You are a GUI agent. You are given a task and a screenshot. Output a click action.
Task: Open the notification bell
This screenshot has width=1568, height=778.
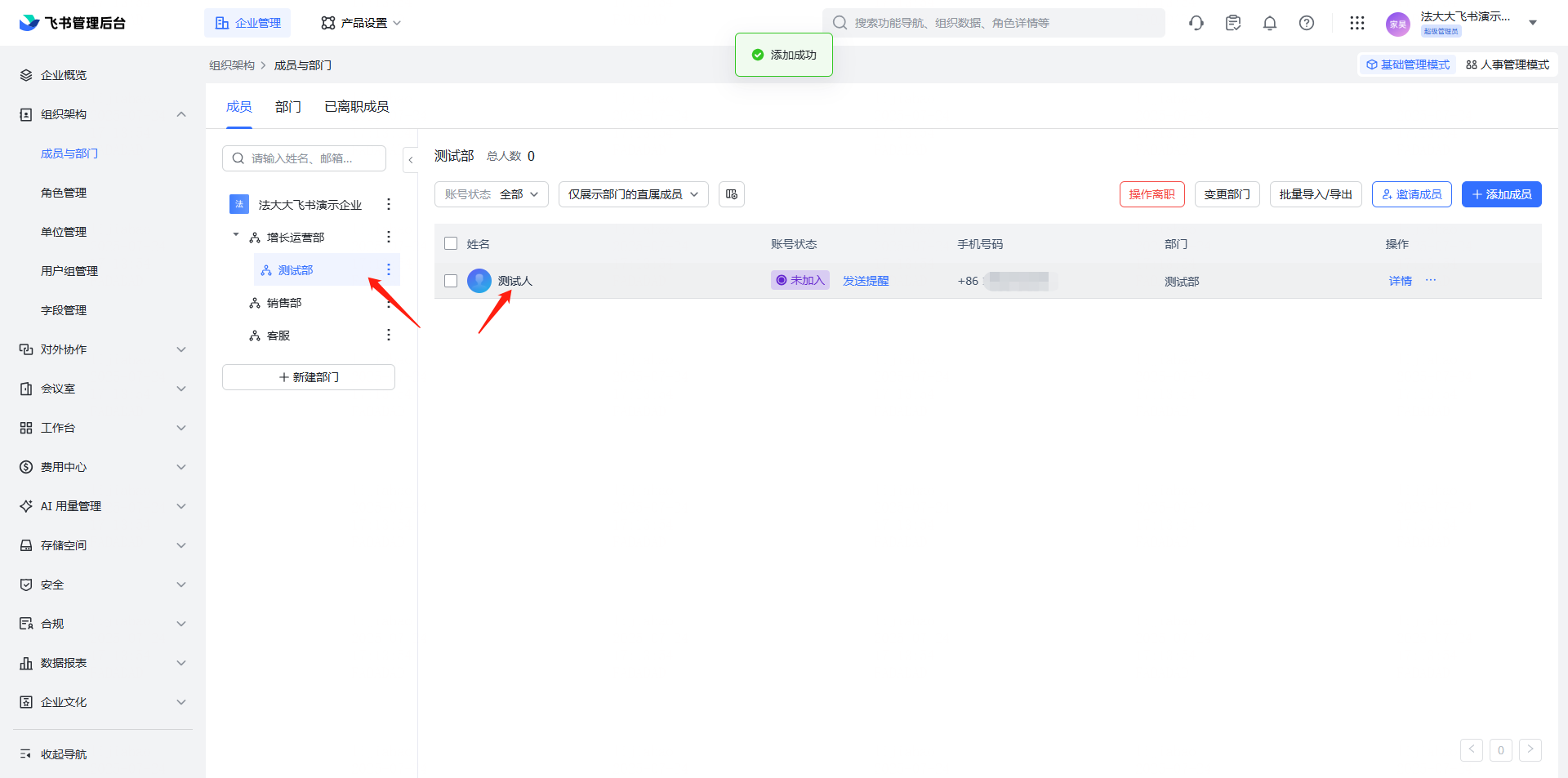1269,23
